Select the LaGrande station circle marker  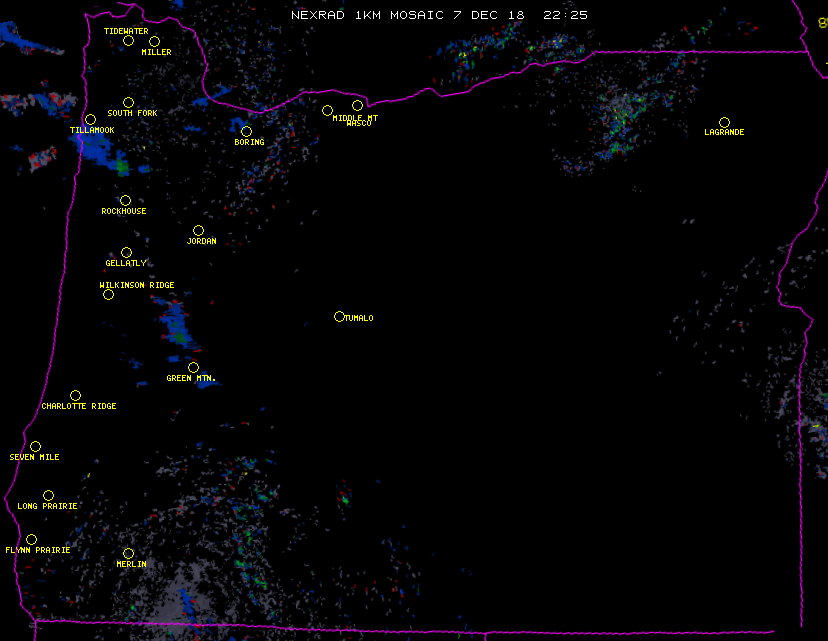click(x=724, y=122)
